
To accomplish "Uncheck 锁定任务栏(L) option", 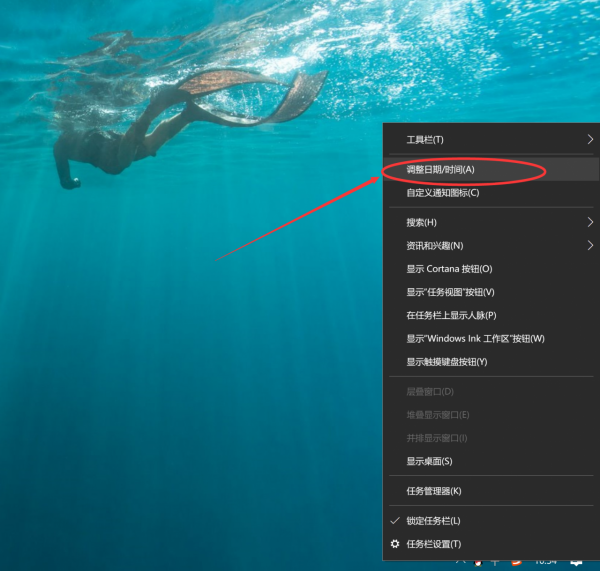I will (x=491, y=521).
